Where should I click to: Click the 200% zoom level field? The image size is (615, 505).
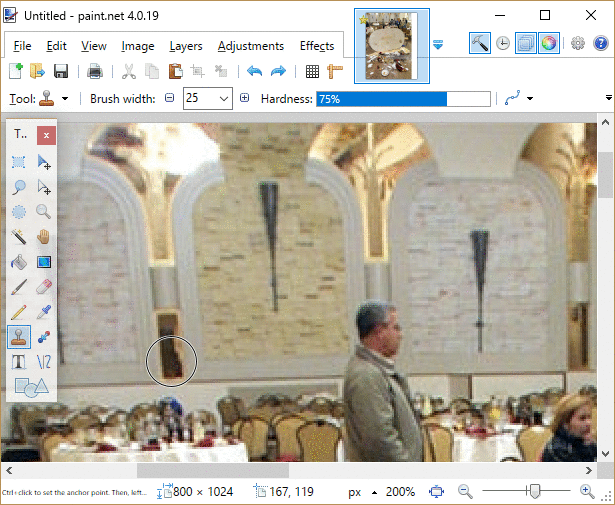[x=400, y=492]
